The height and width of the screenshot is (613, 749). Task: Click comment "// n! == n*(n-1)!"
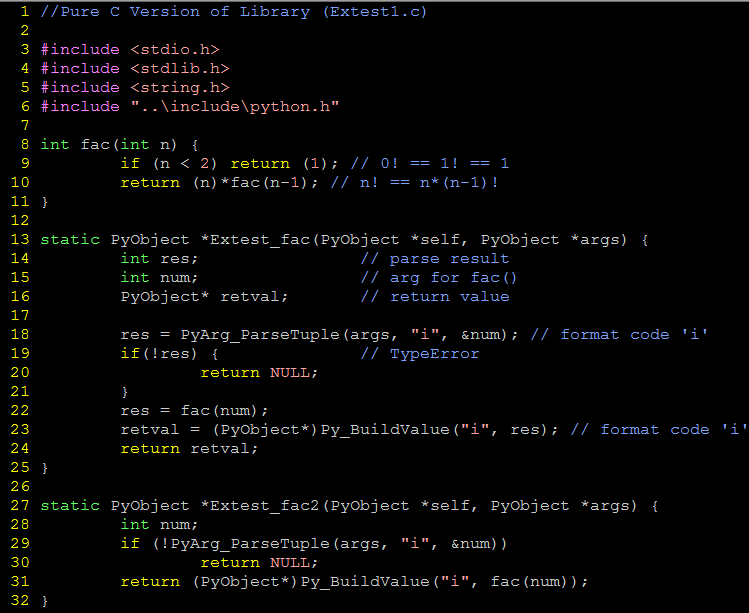click(415, 183)
